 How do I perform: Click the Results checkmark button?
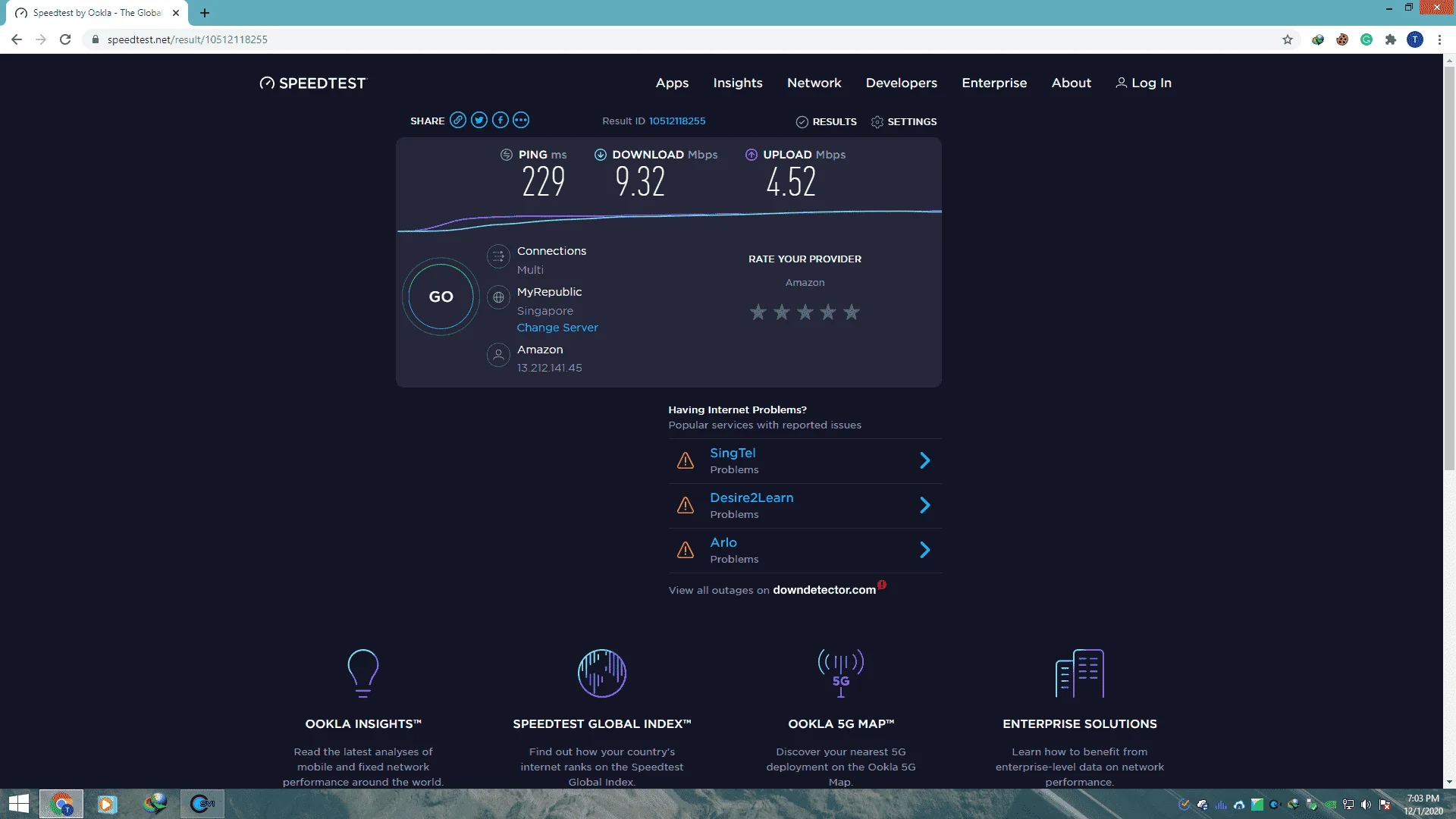tap(827, 122)
